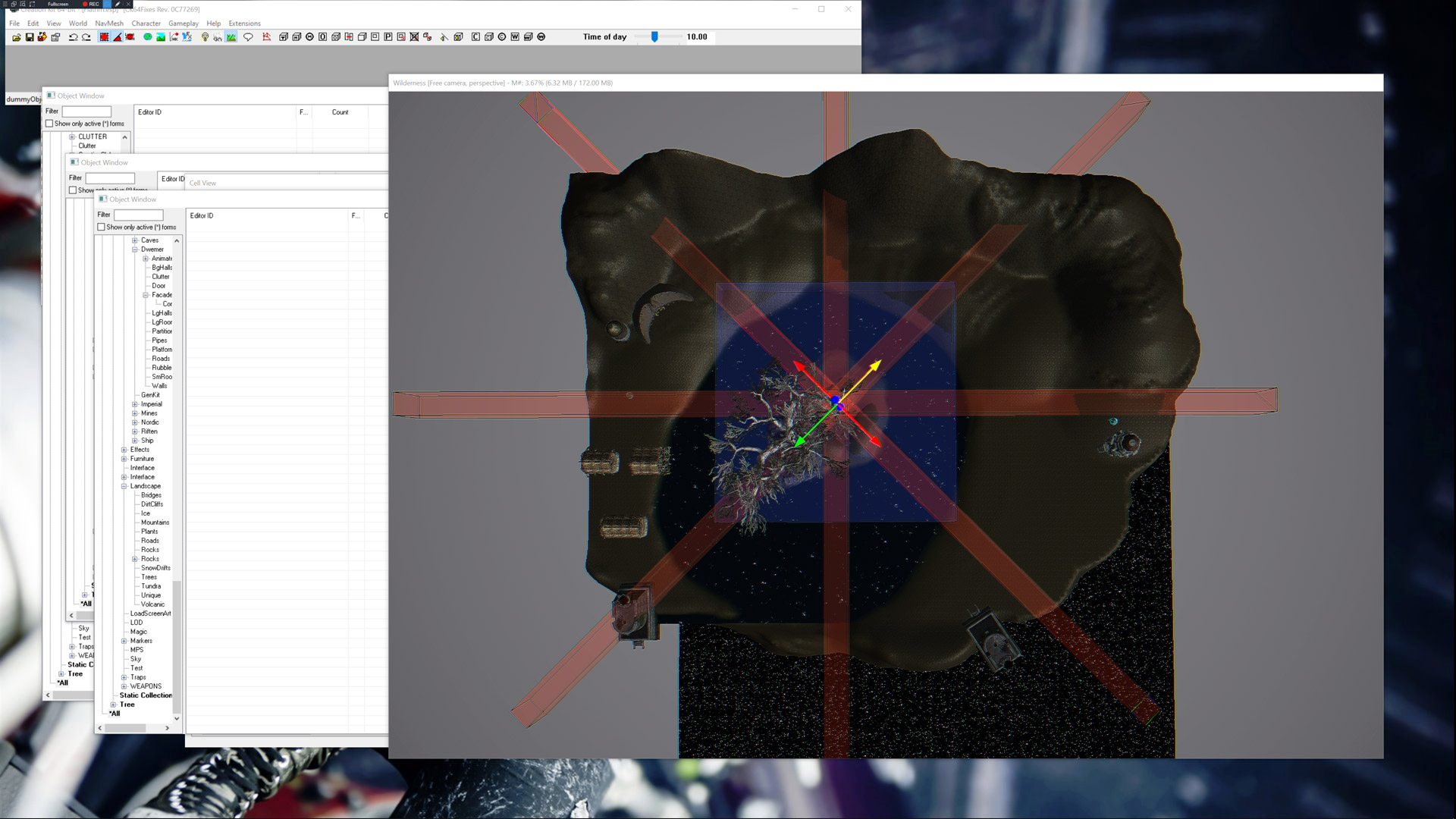Open the Gameplay menu

[183, 24]
